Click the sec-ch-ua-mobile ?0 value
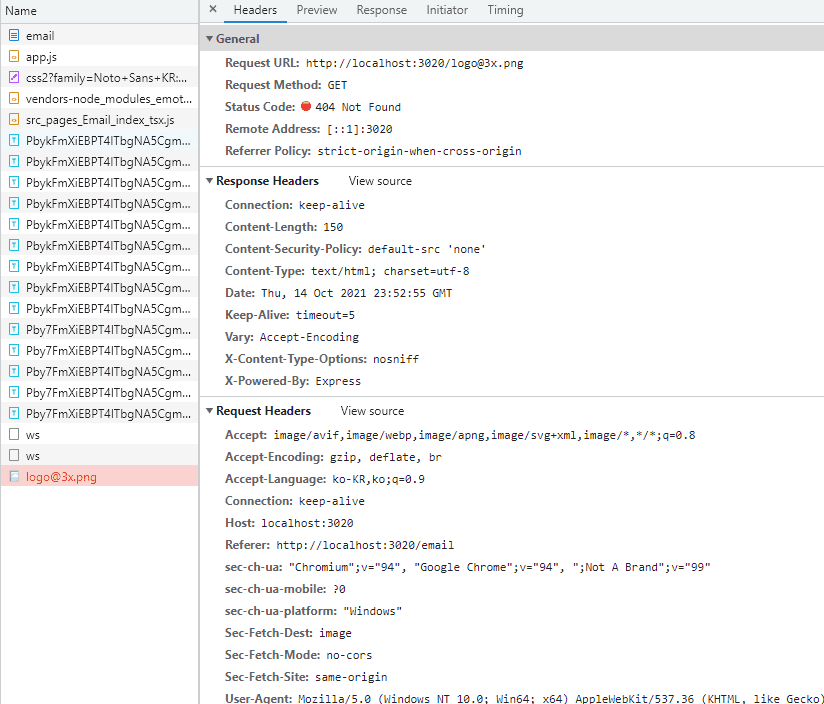 click(339, 590)
